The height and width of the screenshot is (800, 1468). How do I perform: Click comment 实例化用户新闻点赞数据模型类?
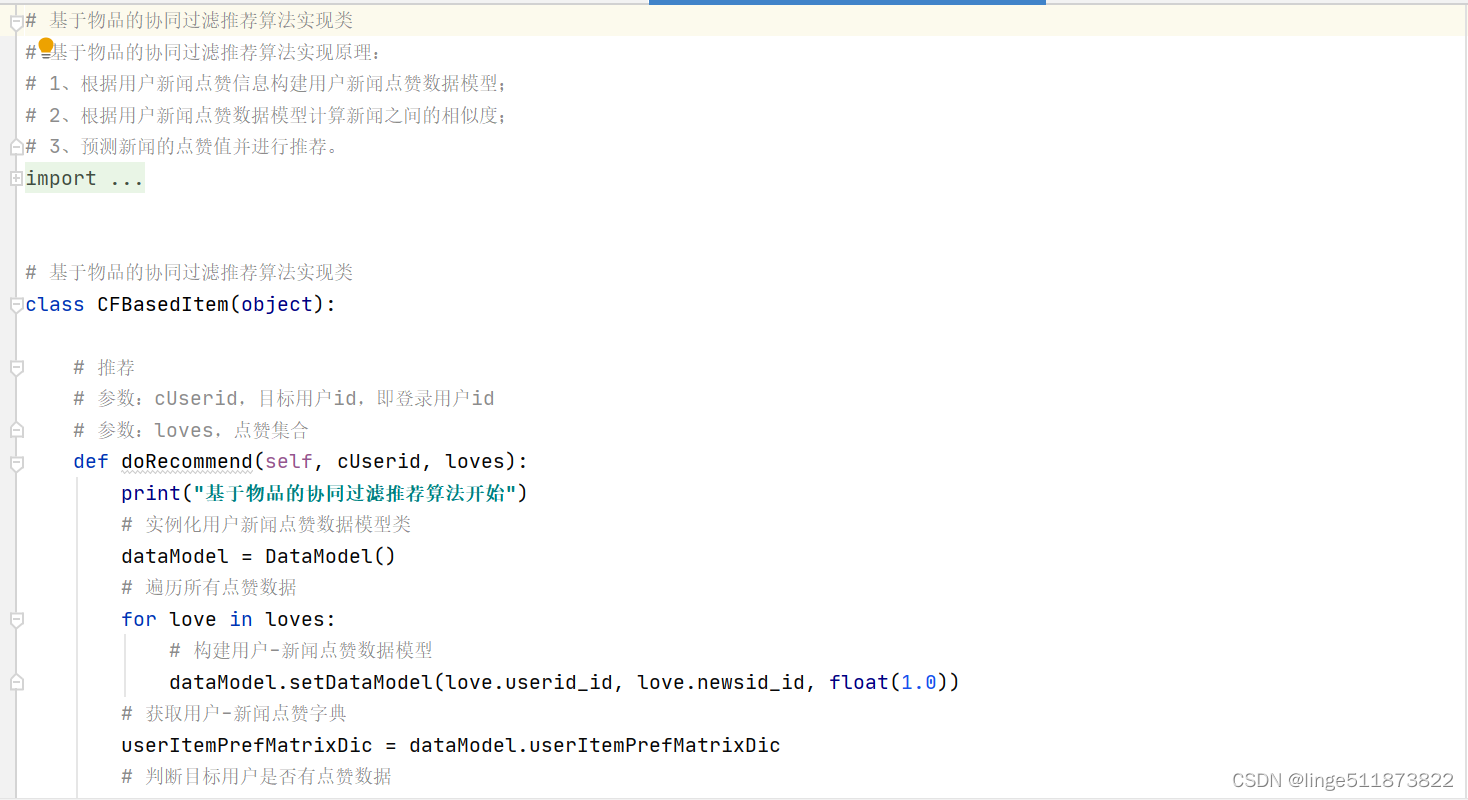click(266, 524)
